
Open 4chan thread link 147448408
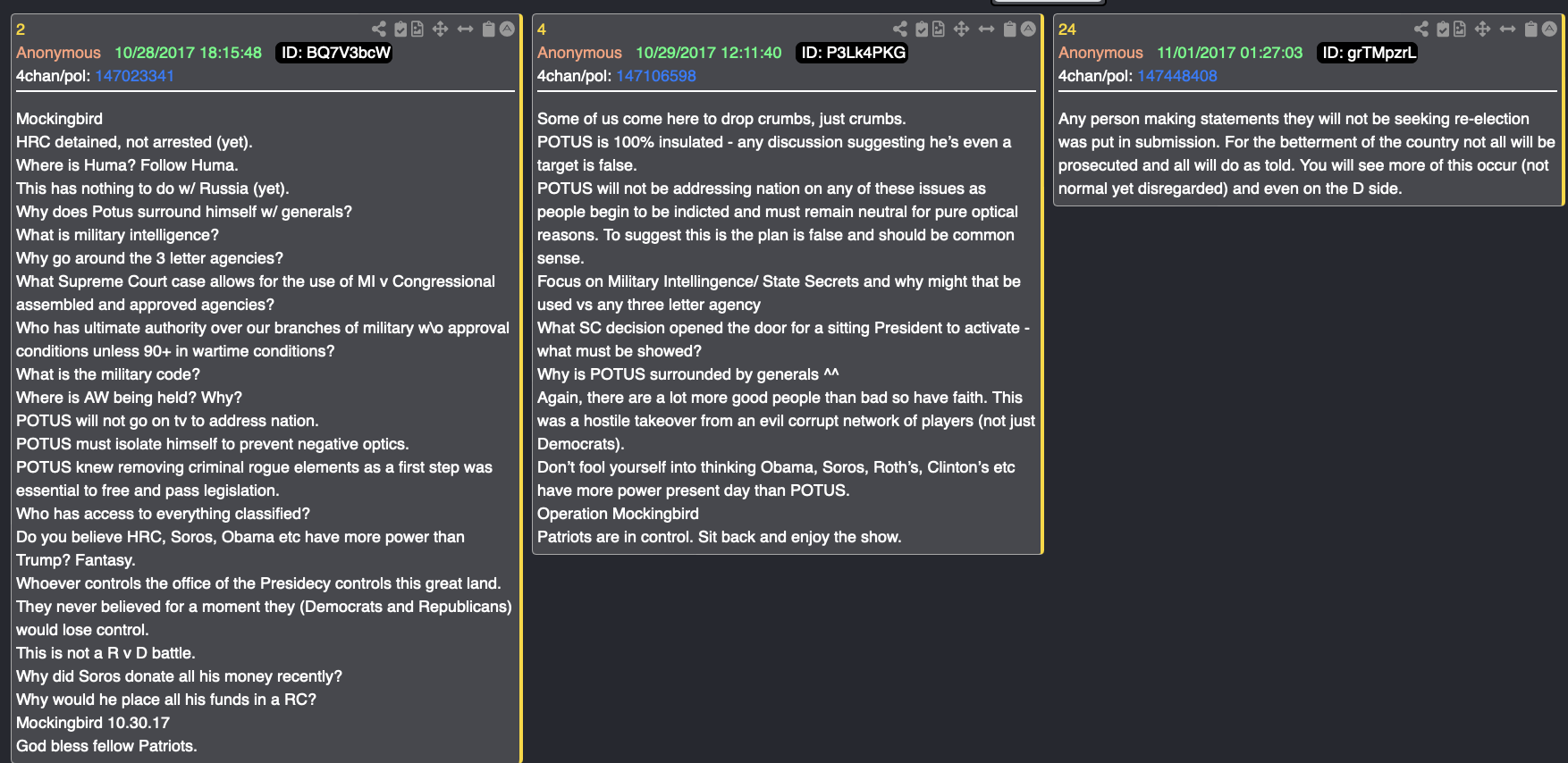[x=1176, y=76]
